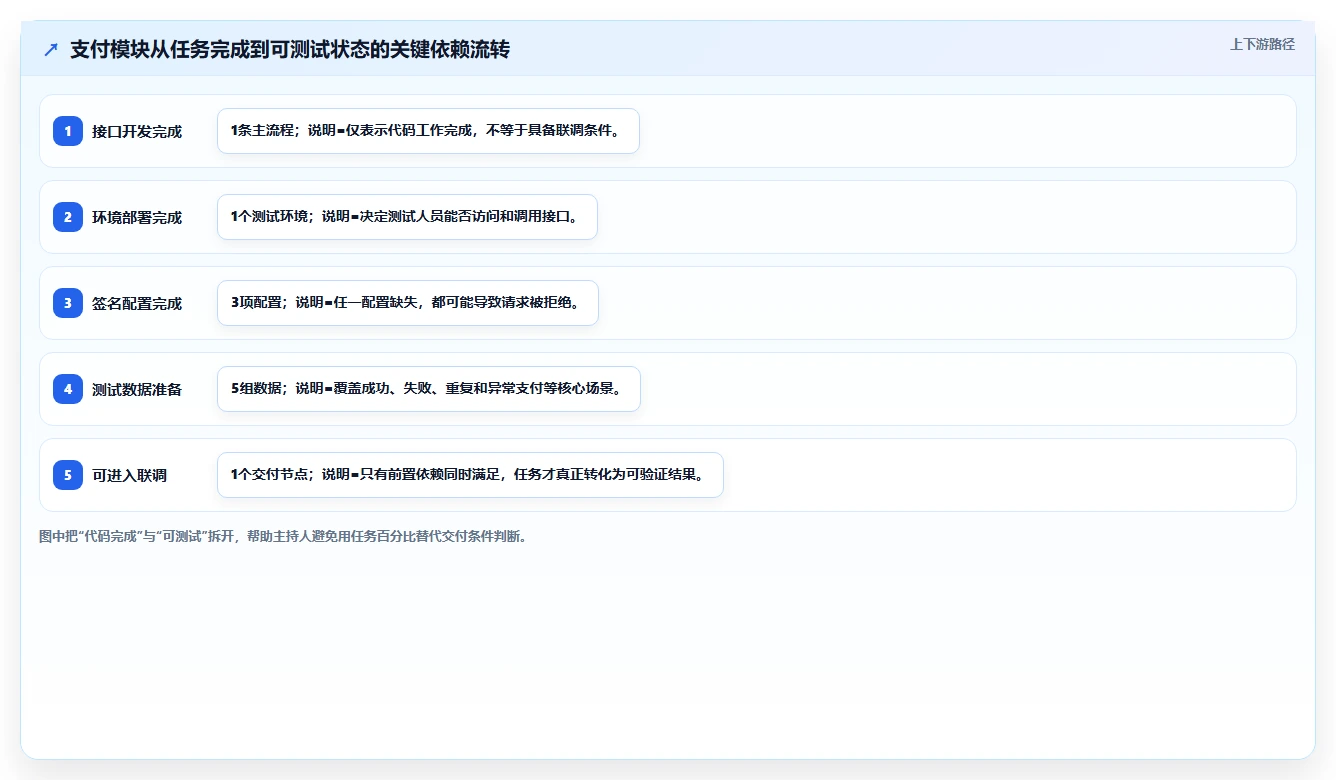Click the 1个测试环境 description box
This screenshot has width=1336, height=780.
pyautogui.click(x=407, y=217)
